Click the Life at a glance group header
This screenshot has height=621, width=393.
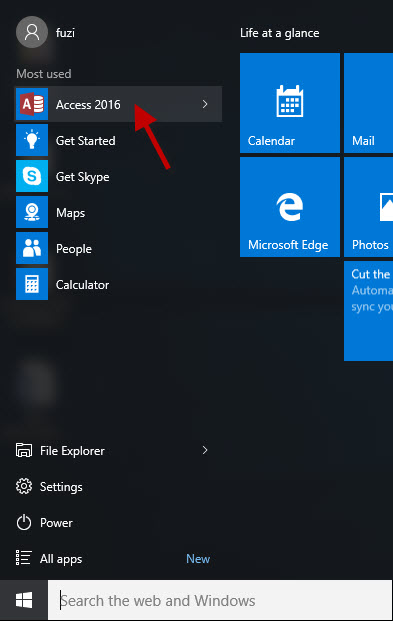pos(280,33)
